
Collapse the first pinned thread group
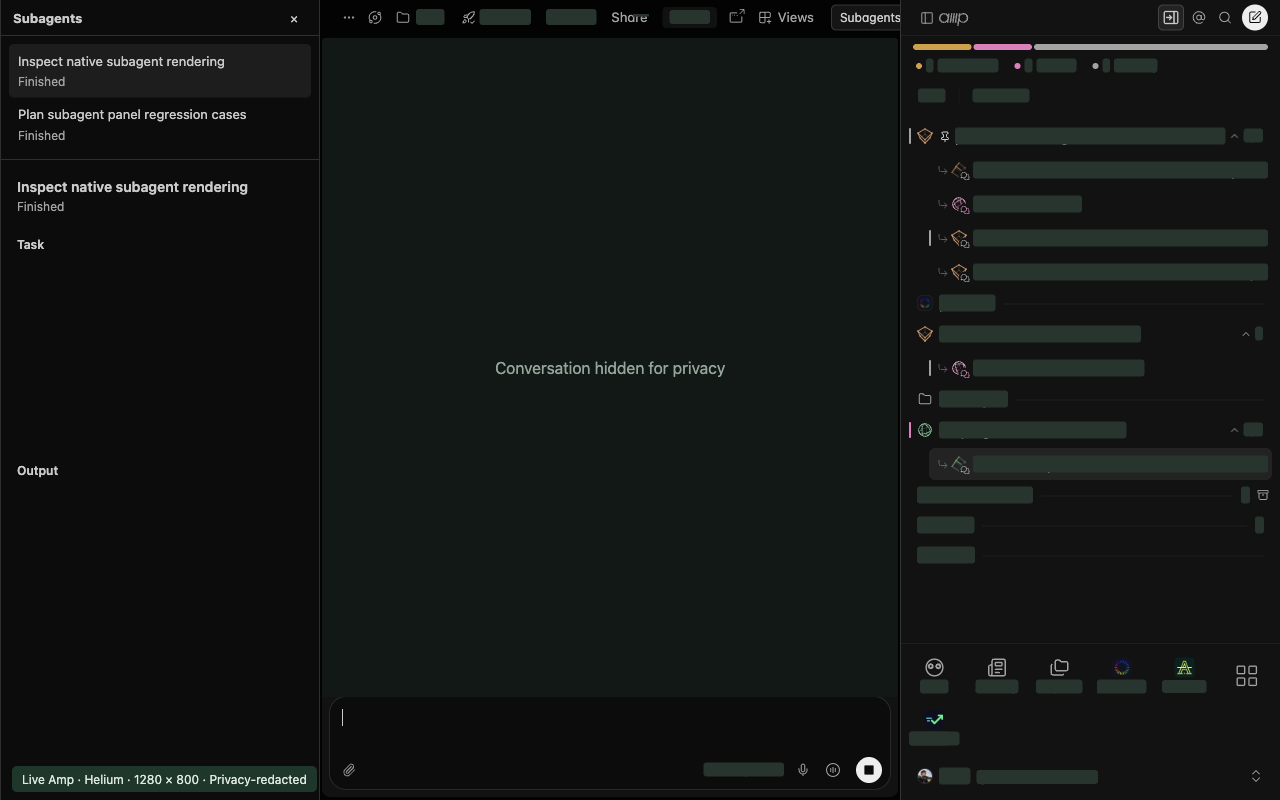1234,136
